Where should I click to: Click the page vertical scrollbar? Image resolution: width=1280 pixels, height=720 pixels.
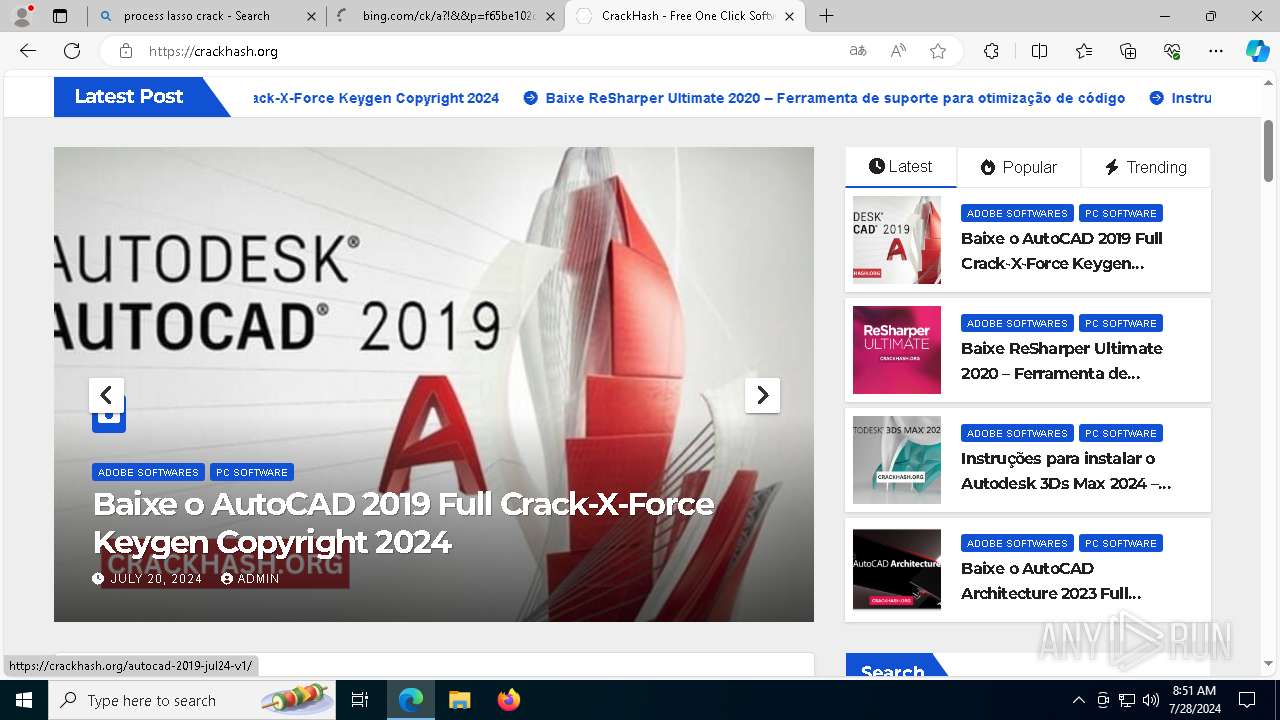tap(1269, 370)
